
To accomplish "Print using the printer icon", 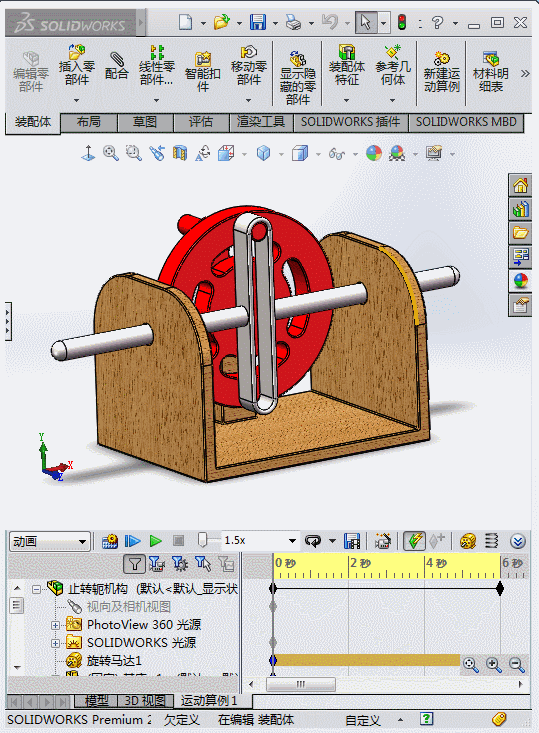I will pyautogui.click(x=294, y=22).
